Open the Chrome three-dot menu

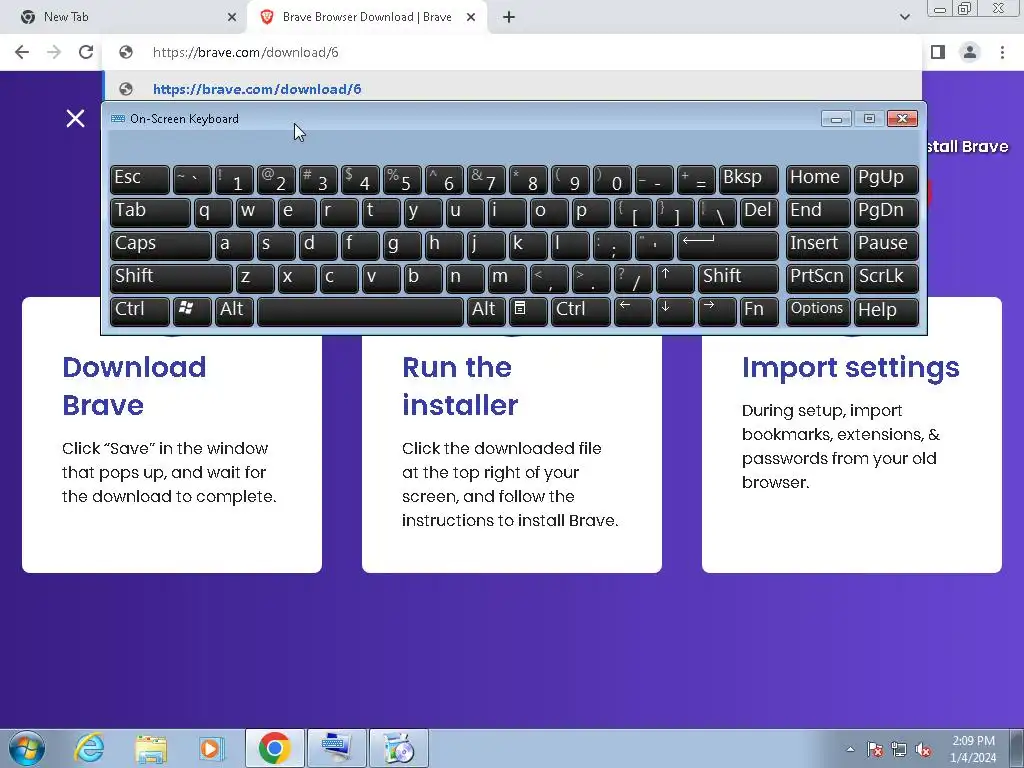coord(1002,52)
